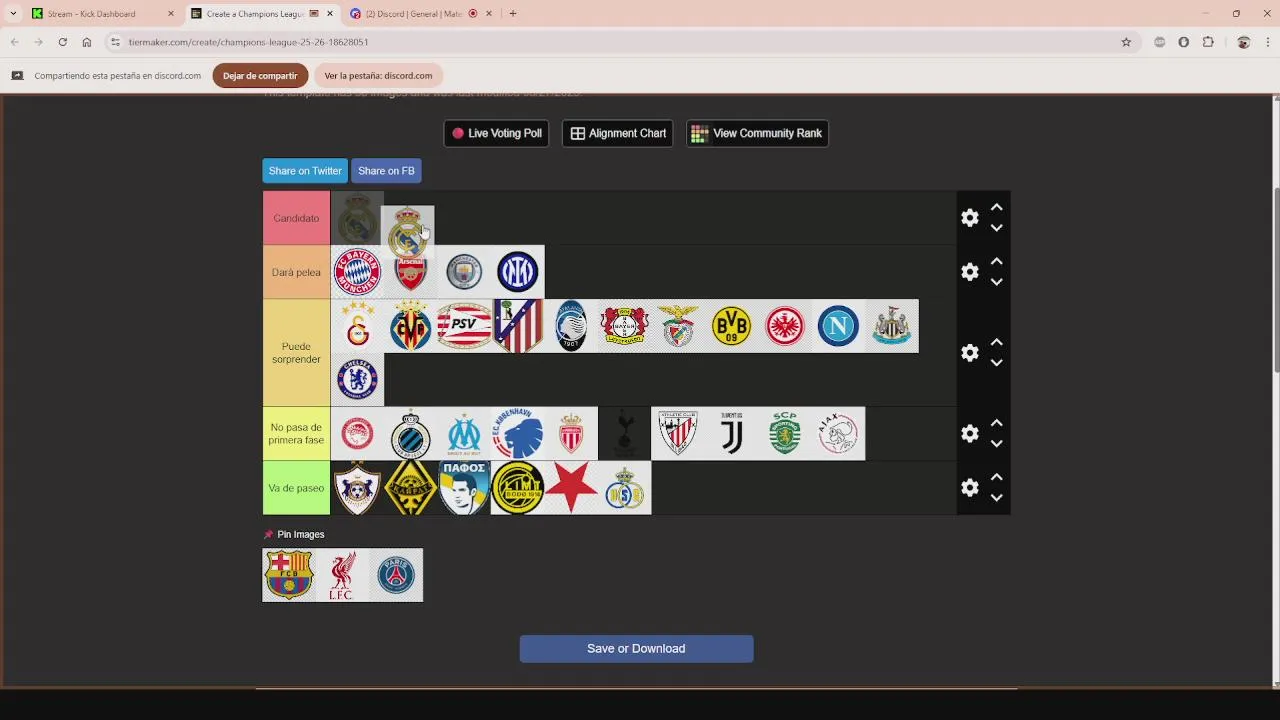Screen dimensions: 1280x720
Task: Open settings gear for Puede sorprender tier
Action: [970, 353]
